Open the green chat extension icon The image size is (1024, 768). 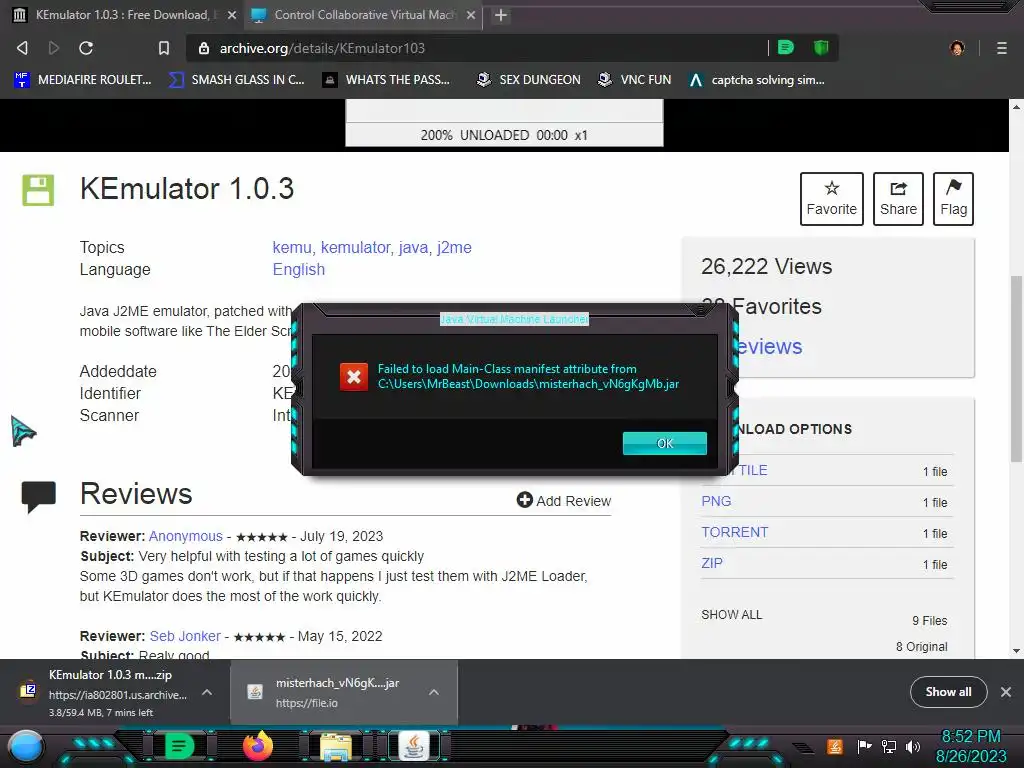point(786,47)
